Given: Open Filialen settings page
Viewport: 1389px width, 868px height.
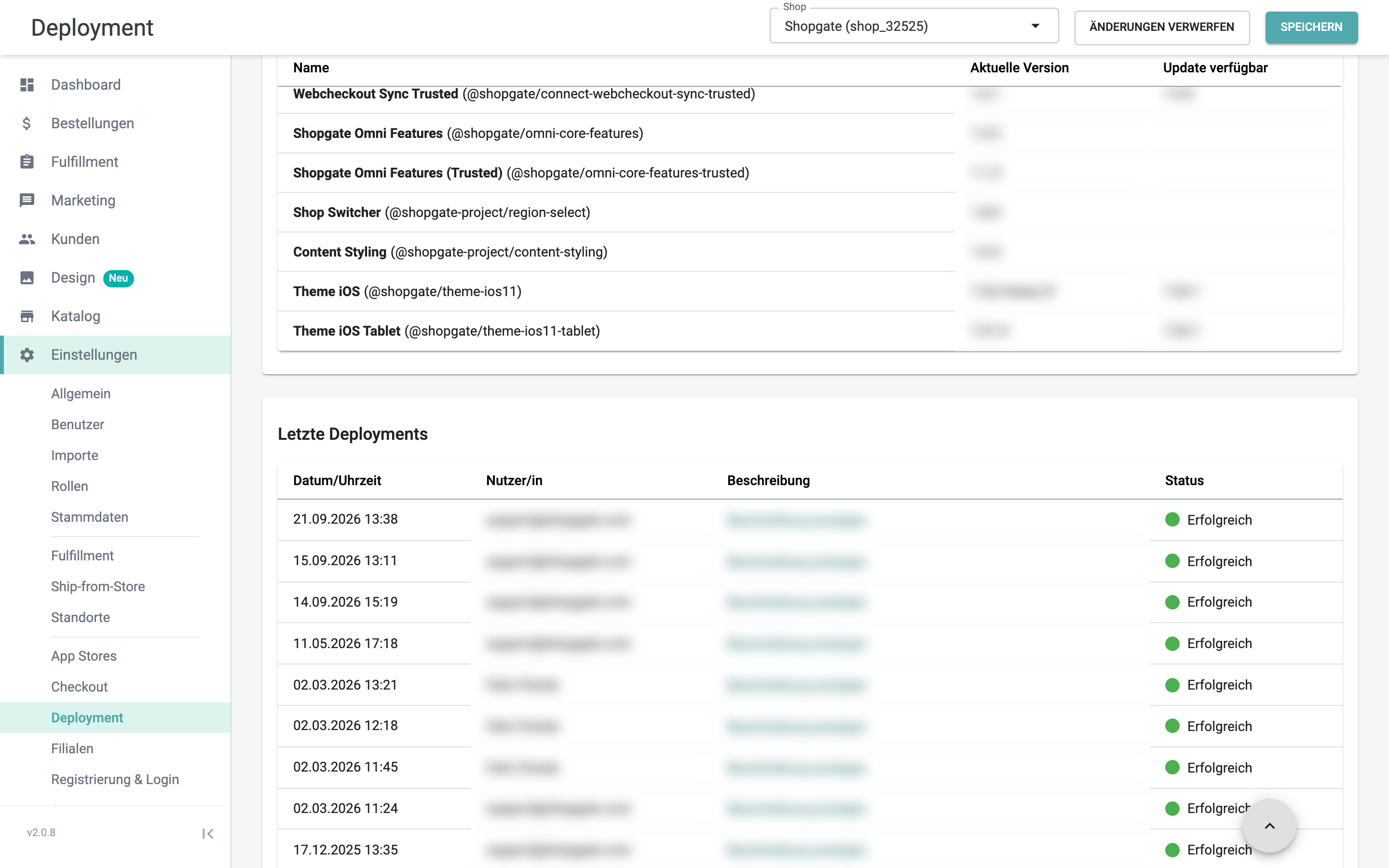Looking at the screenshot, I should [x=72, y=749].
